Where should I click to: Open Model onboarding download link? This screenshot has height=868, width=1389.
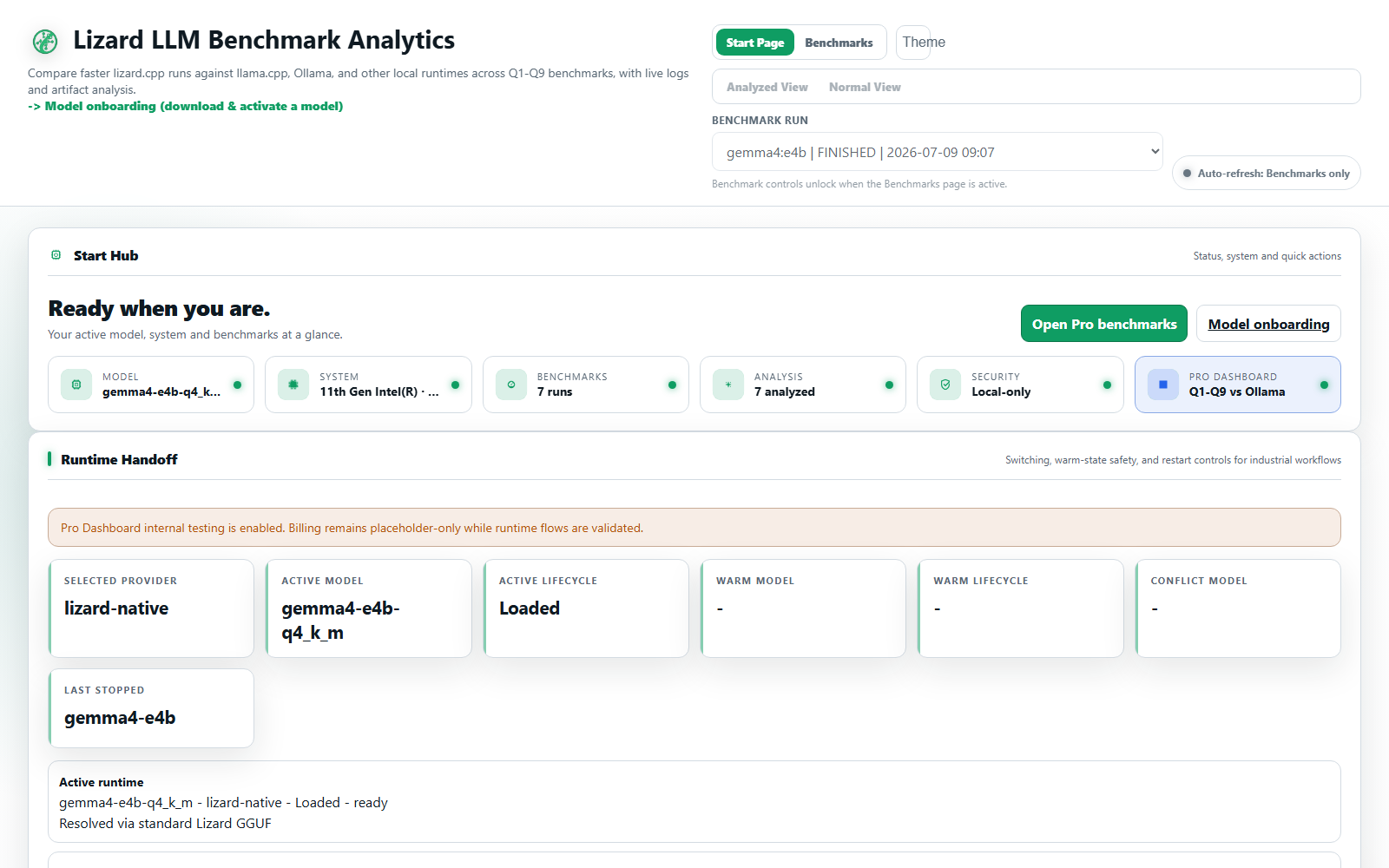tap(186, 106)
